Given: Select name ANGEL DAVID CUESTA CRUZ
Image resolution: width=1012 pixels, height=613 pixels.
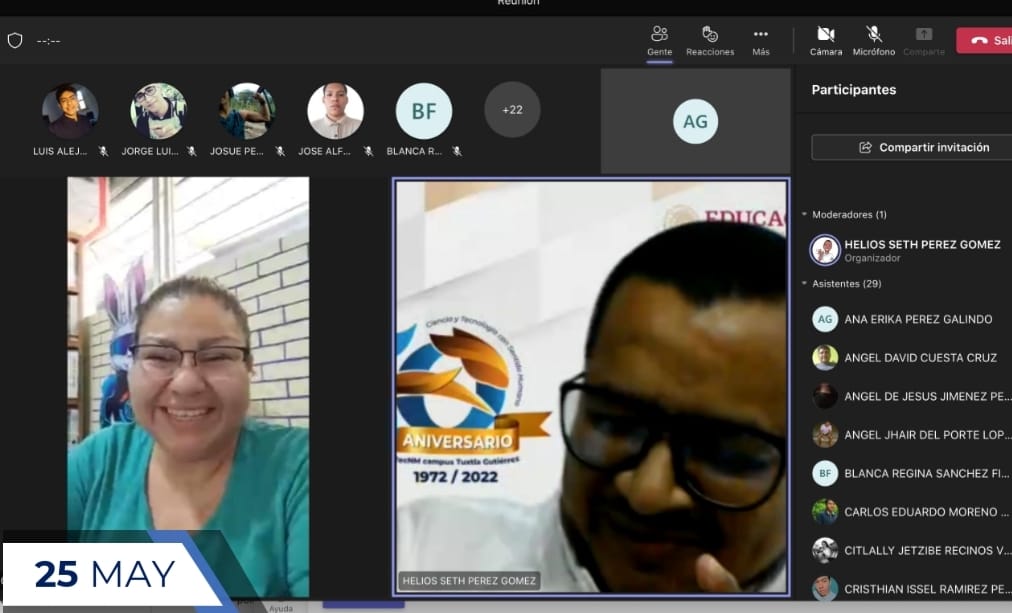Looking at the screenshot, I should pos(920,357).
